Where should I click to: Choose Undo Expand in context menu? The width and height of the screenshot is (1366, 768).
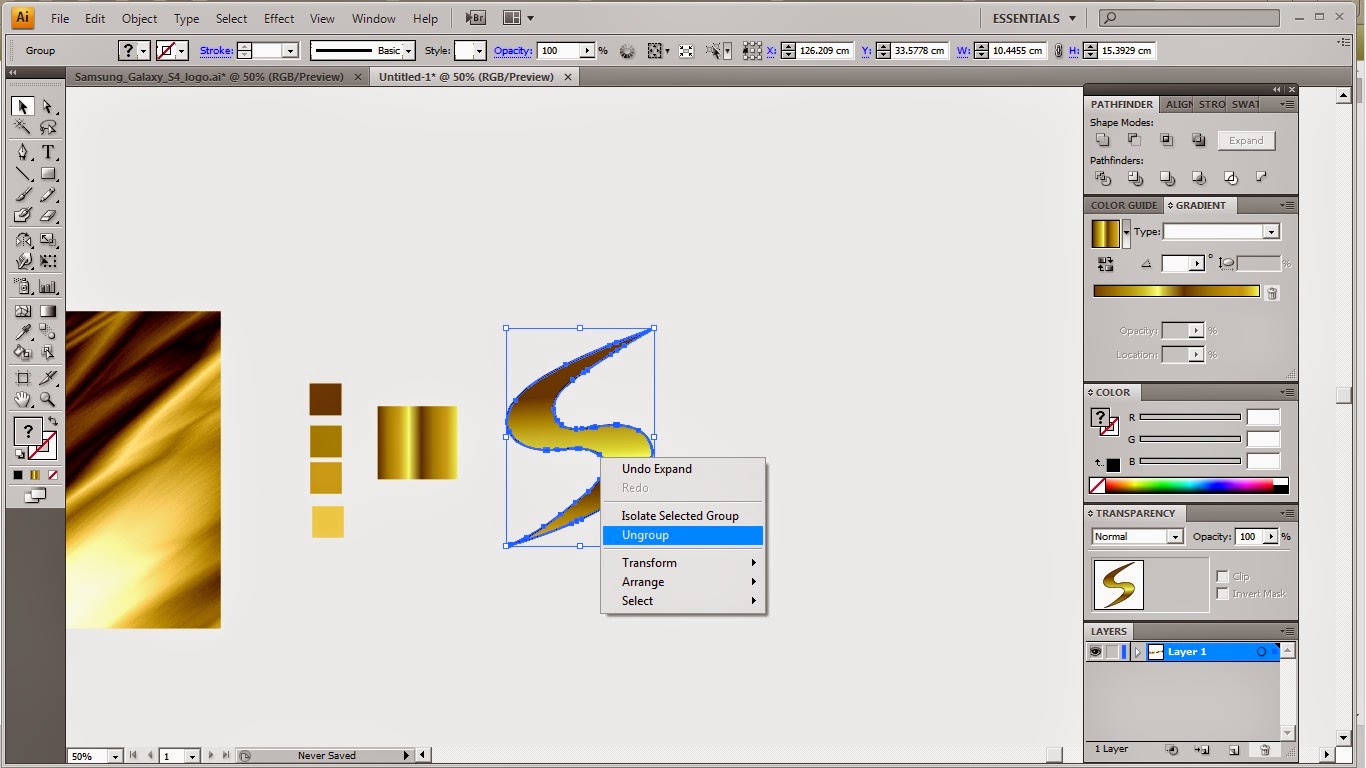[x=683, y=469]
